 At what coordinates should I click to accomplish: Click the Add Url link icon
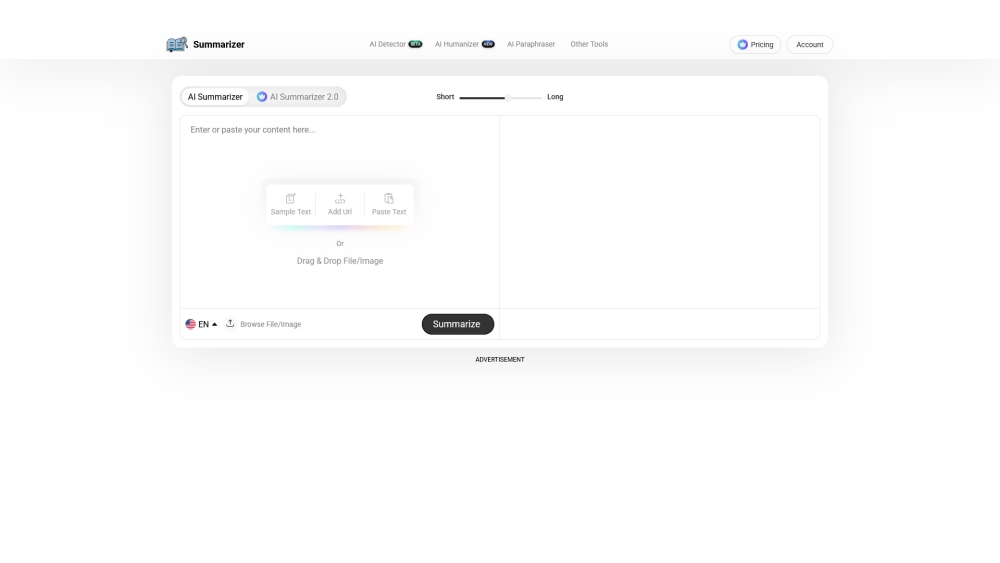point(340,199)
